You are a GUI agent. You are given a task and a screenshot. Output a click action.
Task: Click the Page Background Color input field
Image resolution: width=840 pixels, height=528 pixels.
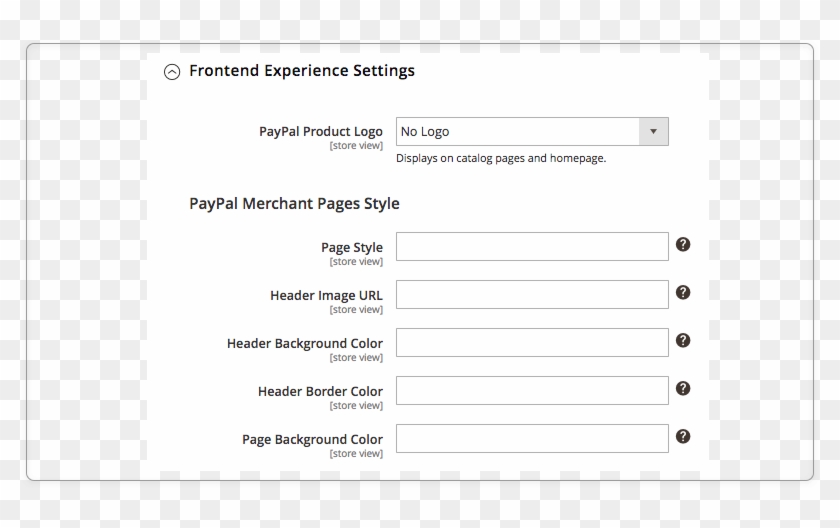pyautogui.click(x=532, y=439)
